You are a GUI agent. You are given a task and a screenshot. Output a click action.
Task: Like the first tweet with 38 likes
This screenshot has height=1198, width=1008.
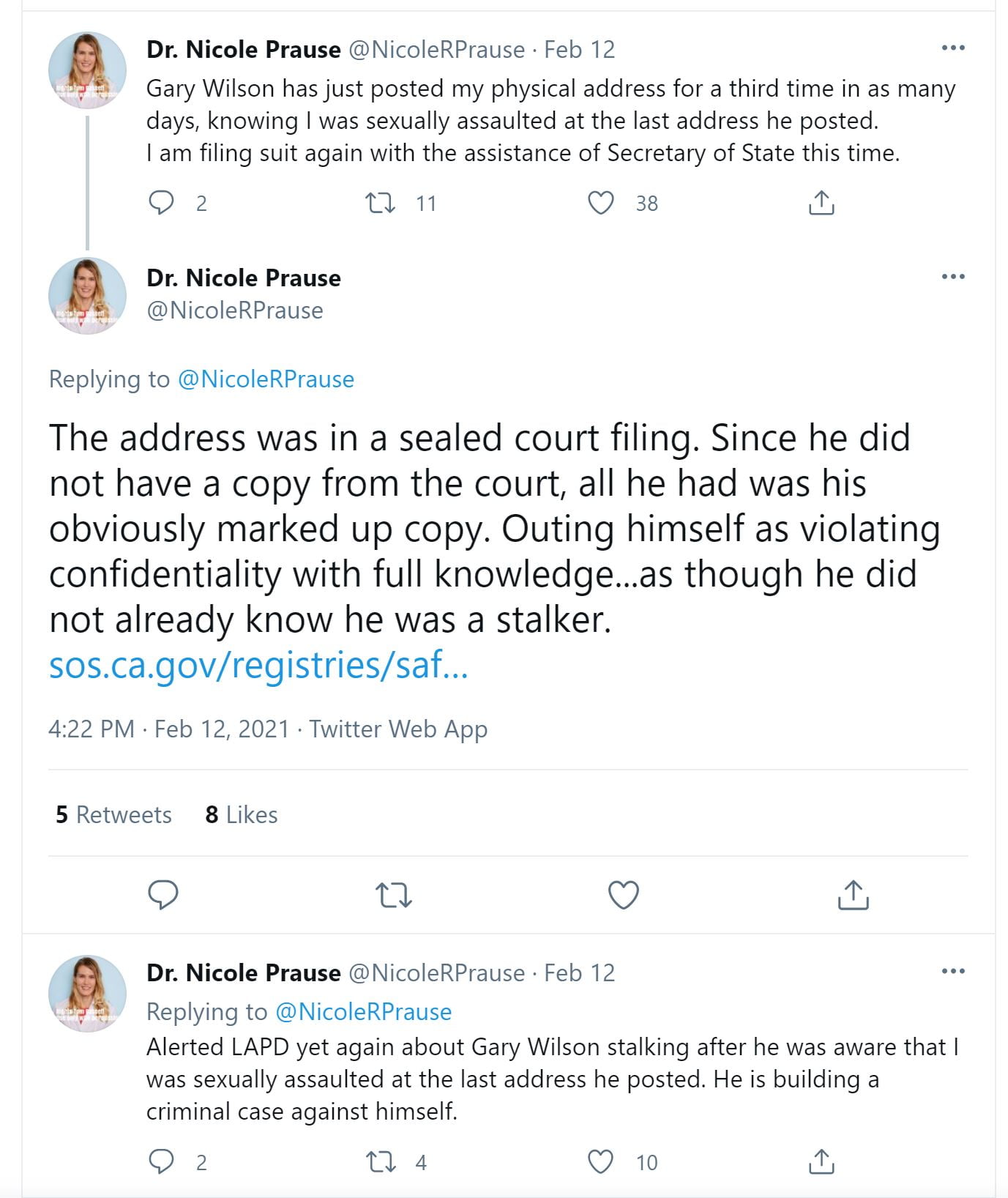(601, 202)
